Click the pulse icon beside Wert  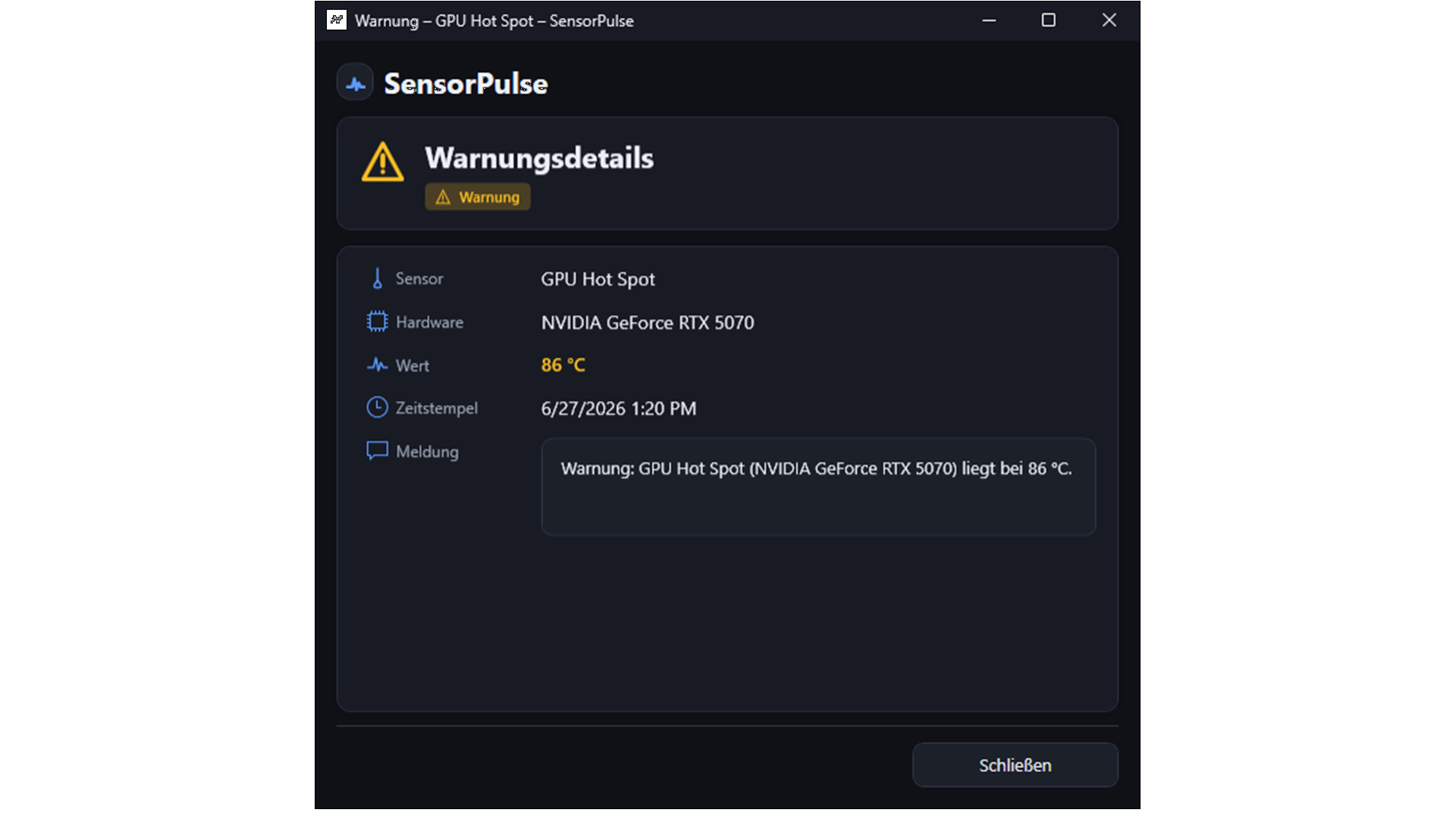[x=377, y=365]
